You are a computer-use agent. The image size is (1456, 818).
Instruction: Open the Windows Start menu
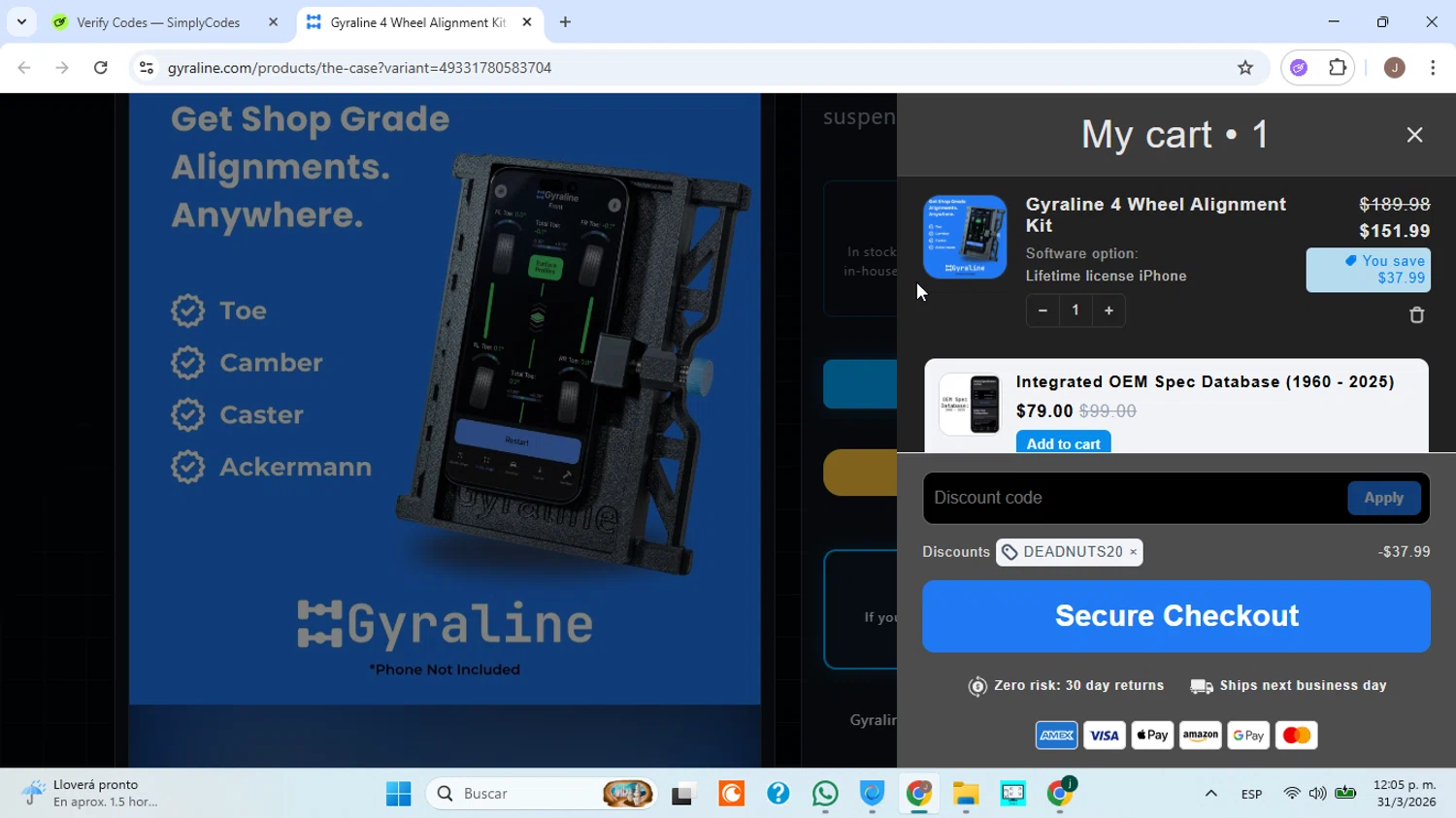point(398,794)
